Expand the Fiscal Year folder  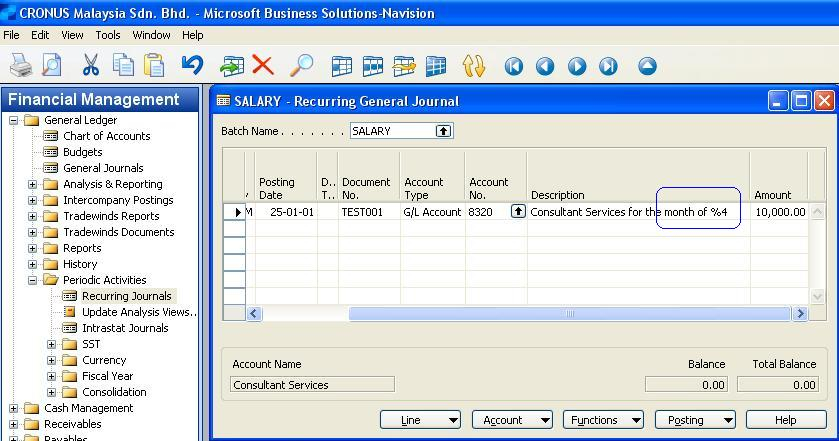pyautogui.click(x=51, y=376)
